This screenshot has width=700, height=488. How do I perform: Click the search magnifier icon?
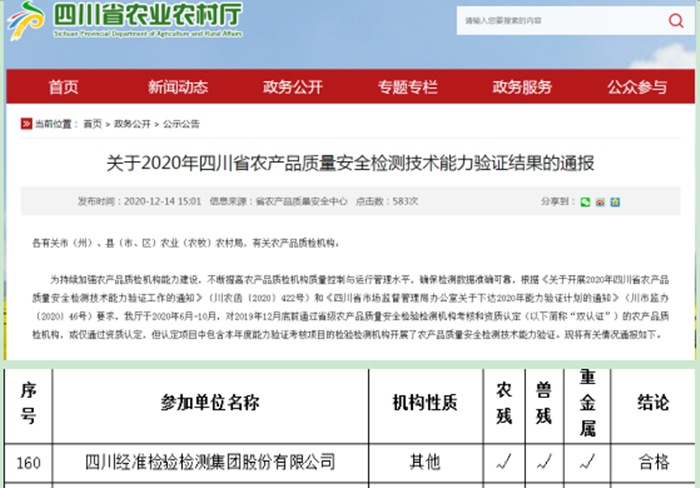(676, 21)
